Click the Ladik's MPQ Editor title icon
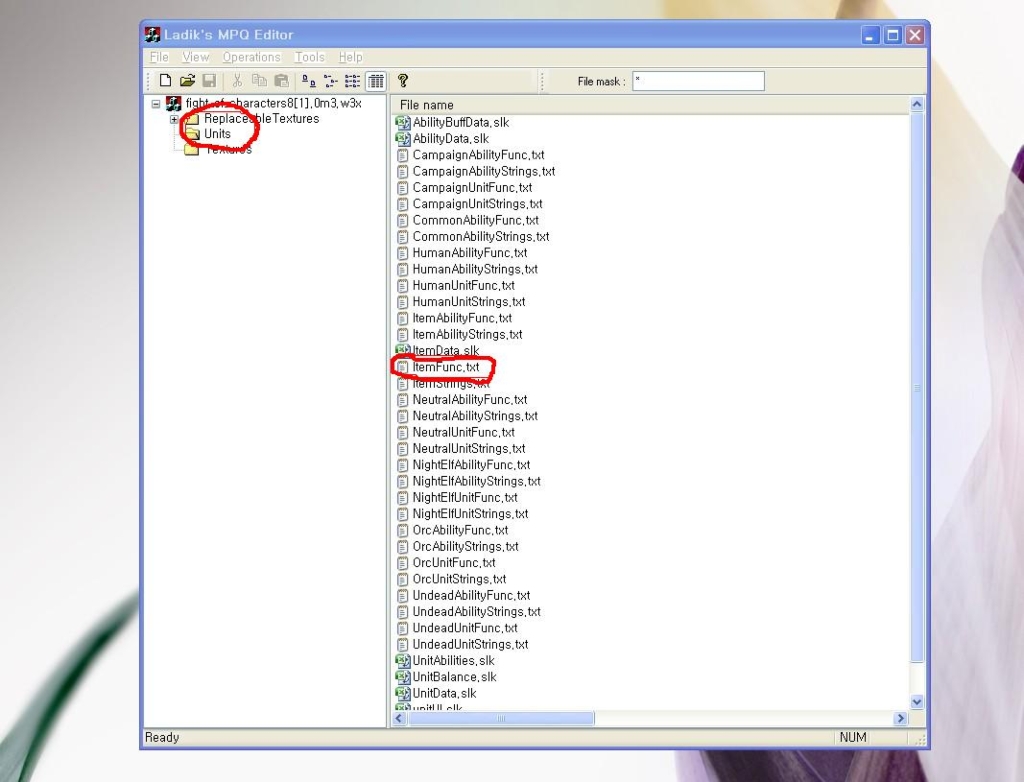1024x782 pixels. pos(152,35)
